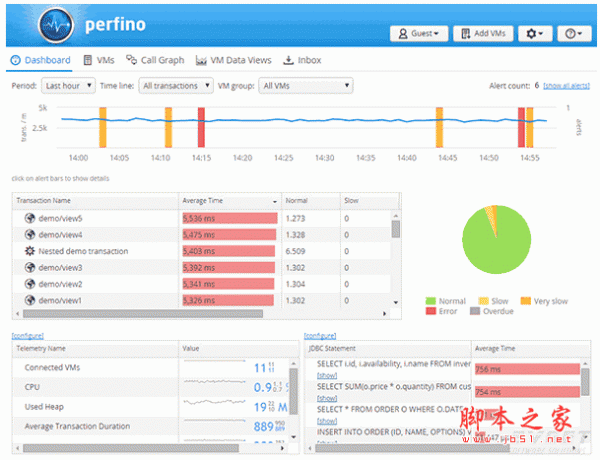Open the Time line All transactions dropdown
Image resolution: width=600 pixels, height=460 pixels.
coord(176,86)
